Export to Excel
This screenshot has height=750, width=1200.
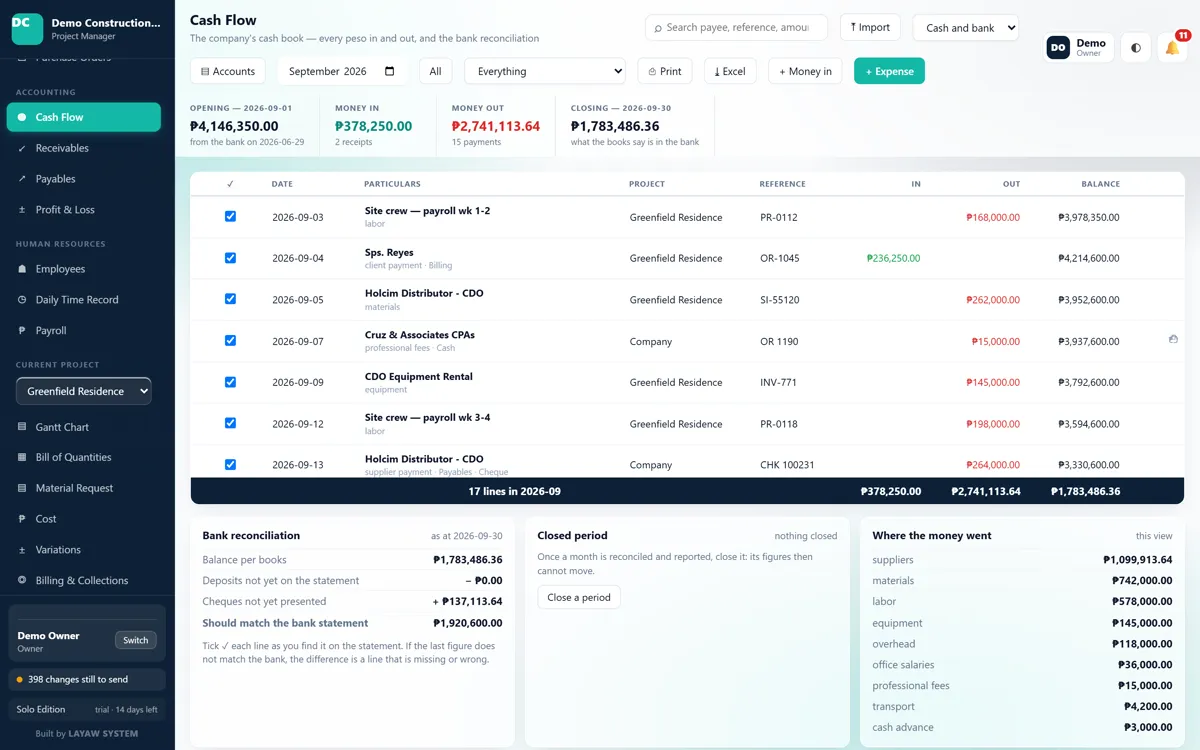(730, 71)
